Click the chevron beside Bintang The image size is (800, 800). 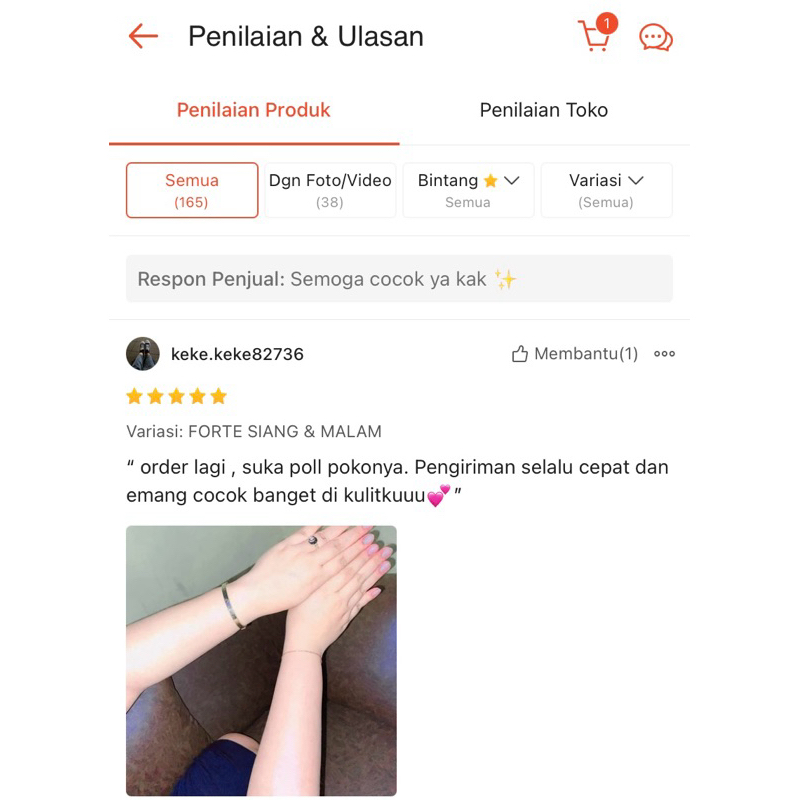pyautogui.click(x=512, y=180)
